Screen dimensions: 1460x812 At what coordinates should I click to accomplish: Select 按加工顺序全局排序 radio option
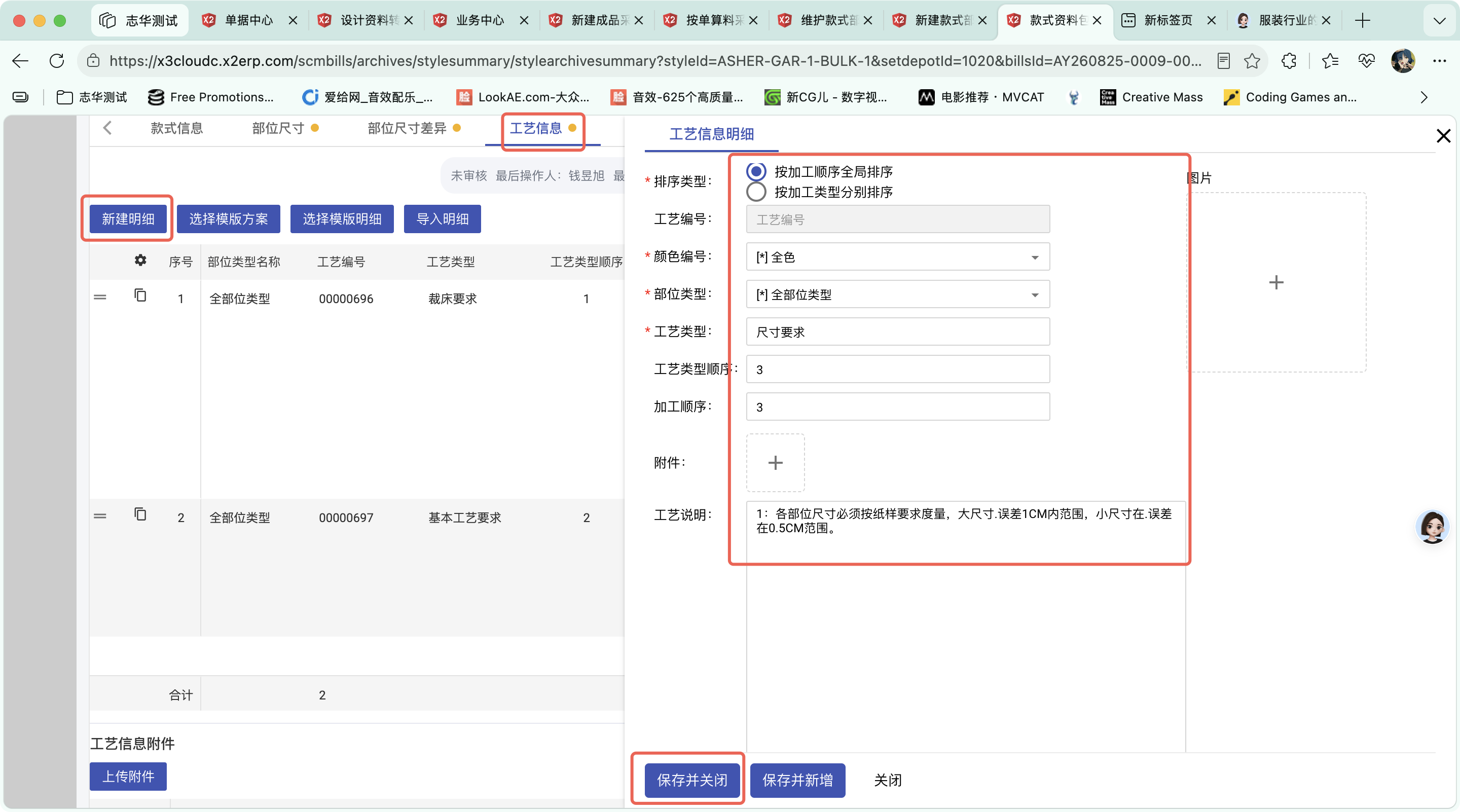(756, 171)
